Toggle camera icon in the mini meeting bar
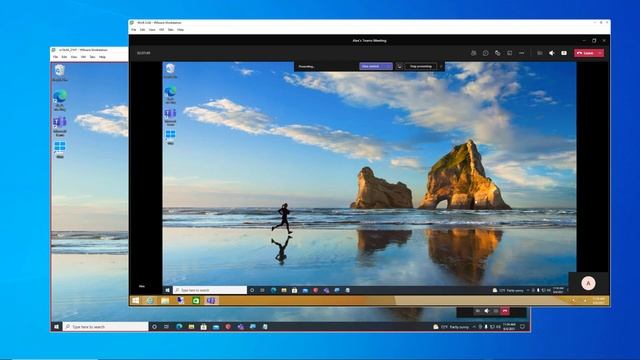This screenshot has width=640, height=360. point(478,311)
